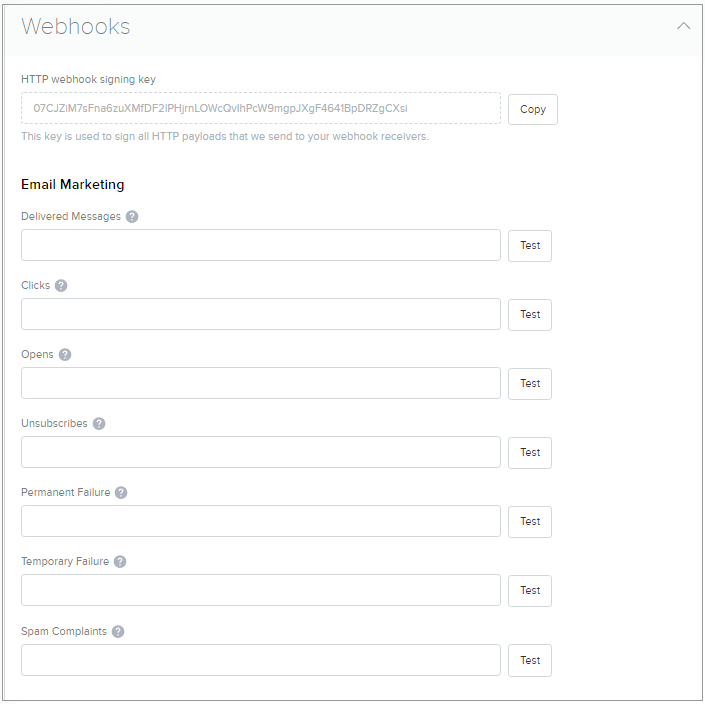Click help icon next to Permanent Failure
The image size is (705, 704).
click(121, 492)
